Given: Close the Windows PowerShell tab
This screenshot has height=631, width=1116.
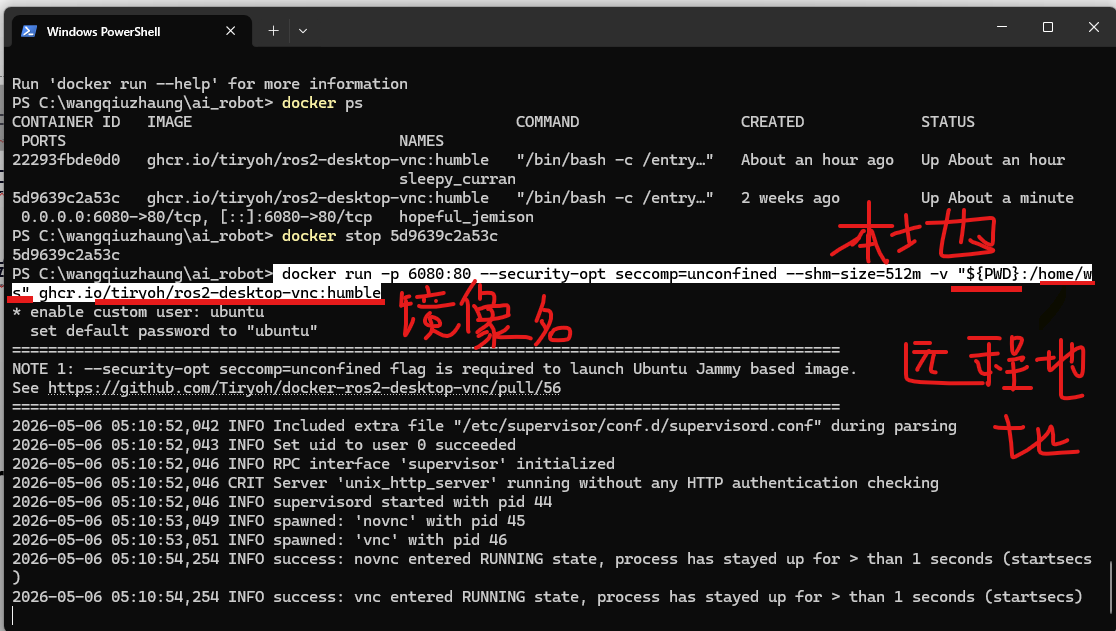Looking at the screenshot, I should pyautogui.click(x=231, y=31).
